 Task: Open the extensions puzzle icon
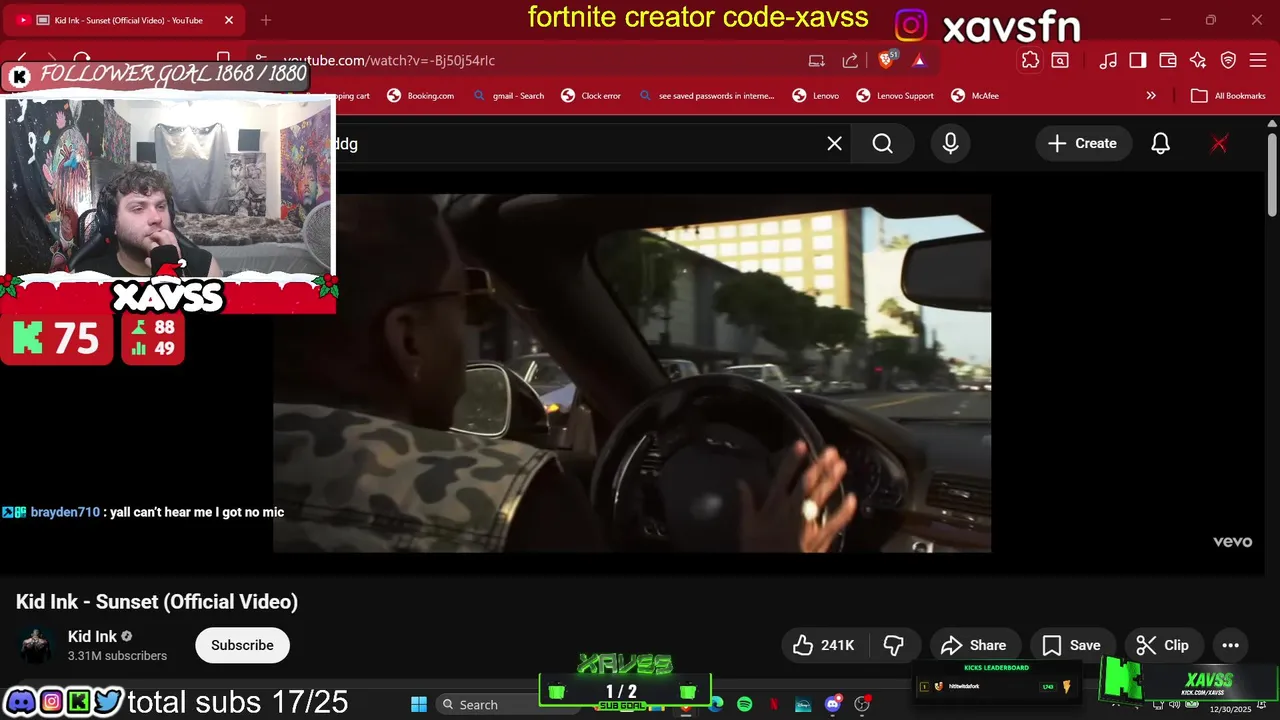pyautogui.click(x=1030, y=60)
